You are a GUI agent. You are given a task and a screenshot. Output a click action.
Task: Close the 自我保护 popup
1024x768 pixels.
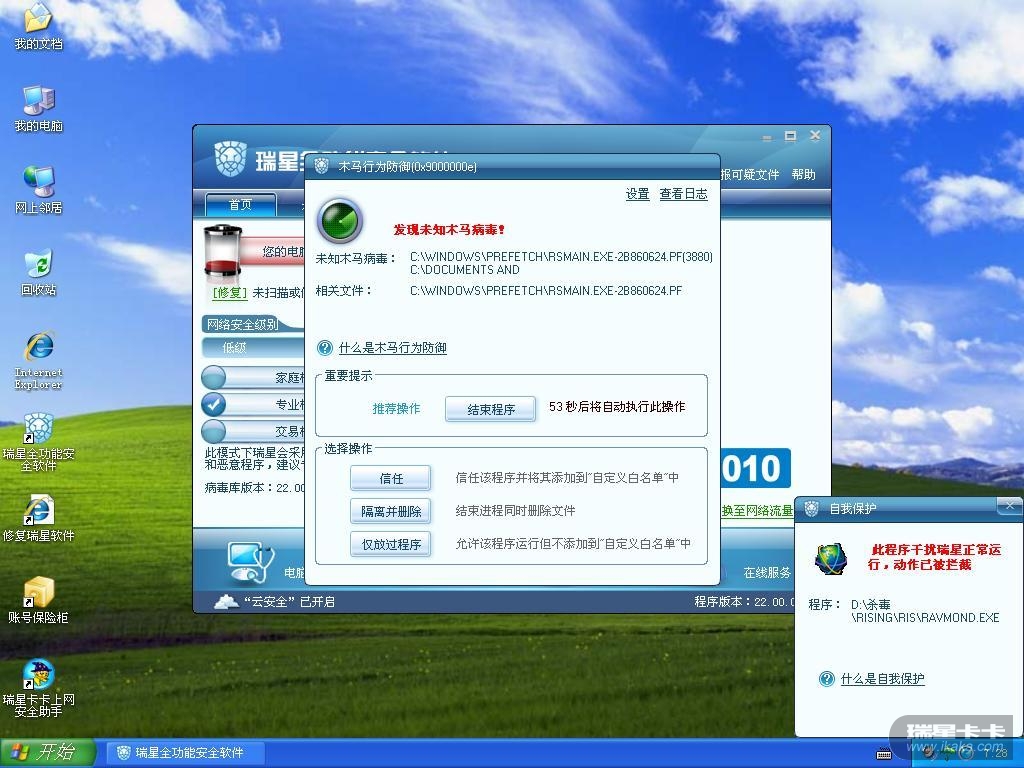(x=1010, y=507)
